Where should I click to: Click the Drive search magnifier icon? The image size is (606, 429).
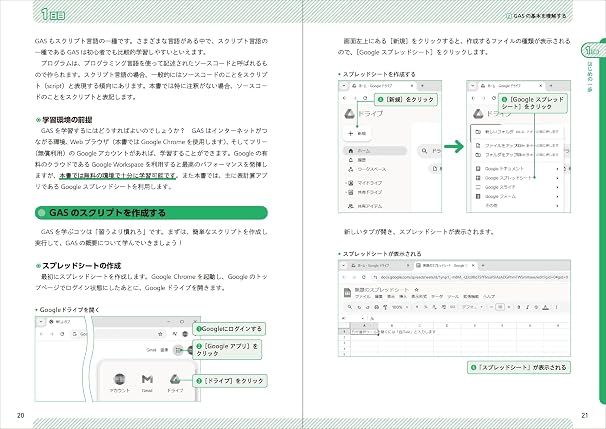coord(424,151)
